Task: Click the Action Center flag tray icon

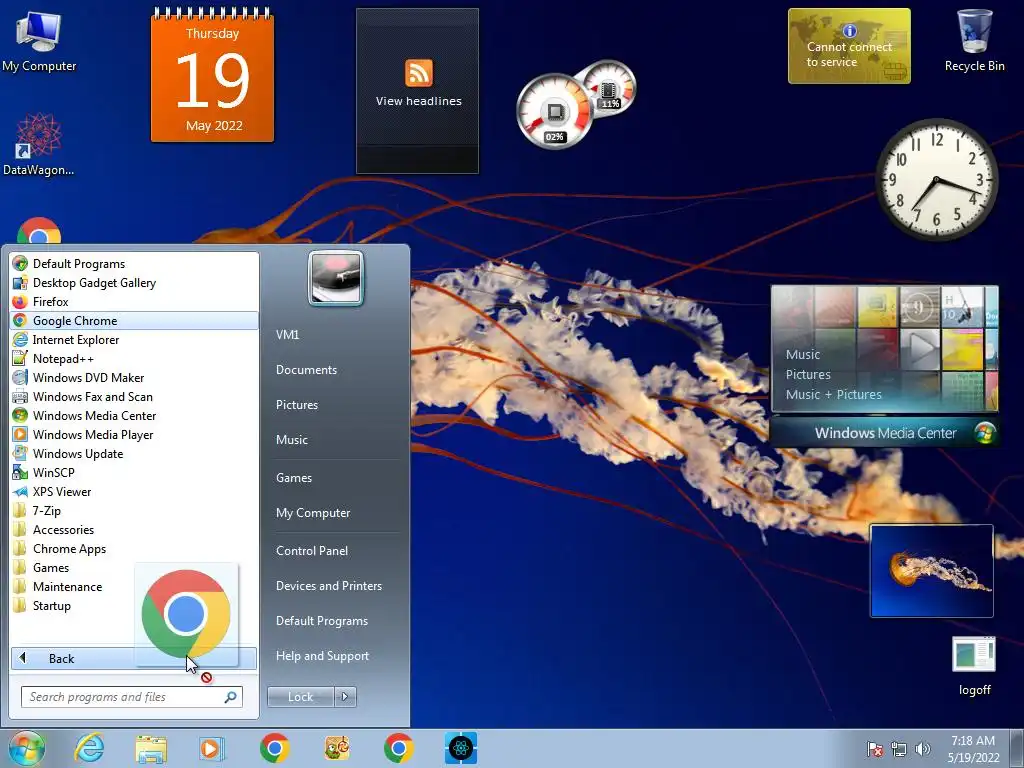Action: (875, 749)
